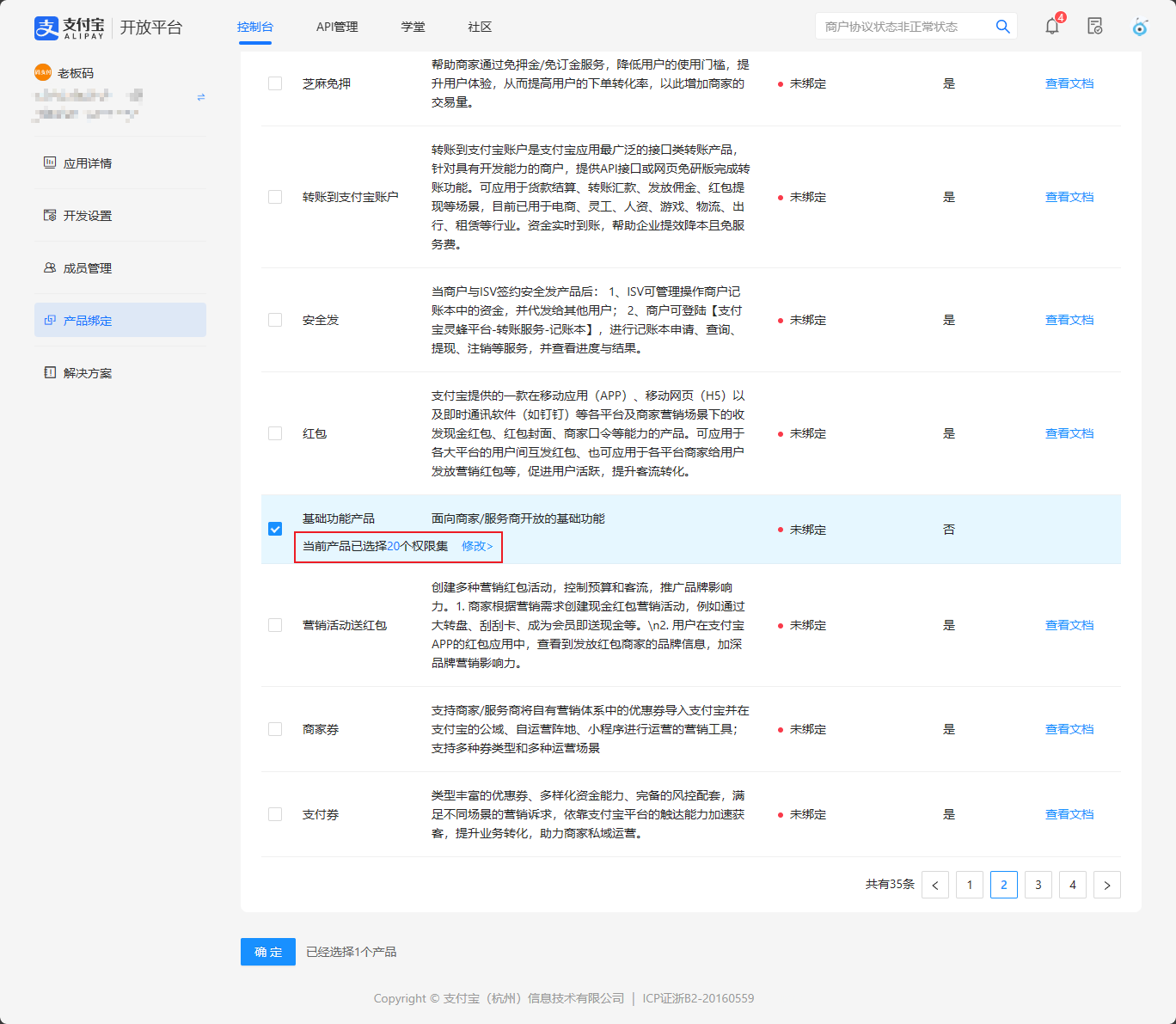The height and width of the screenshot is (1024, 1176).
Task: Select the 红包 product checkbox
Action: click(275, 433)
